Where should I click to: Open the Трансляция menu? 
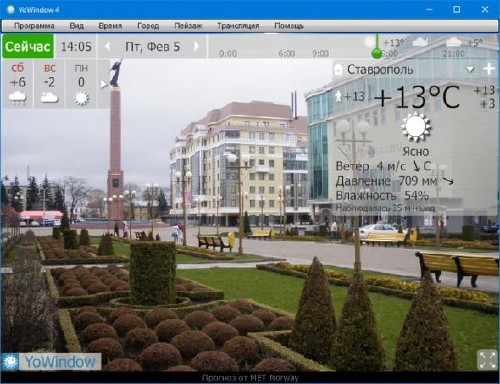[x=238, y=26]
